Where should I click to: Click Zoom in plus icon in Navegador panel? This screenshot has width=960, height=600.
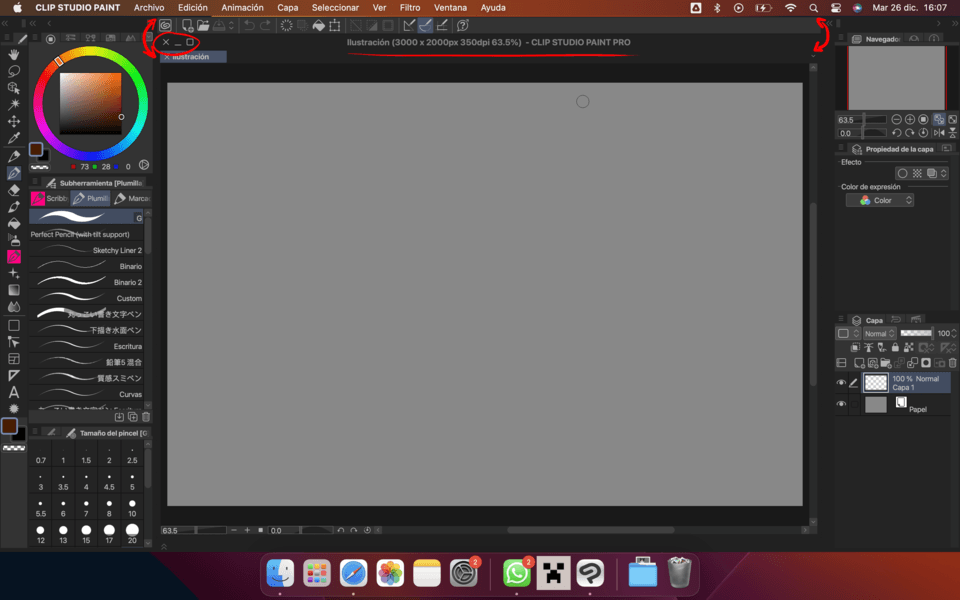pyautogui.click(x=910, y=119)
